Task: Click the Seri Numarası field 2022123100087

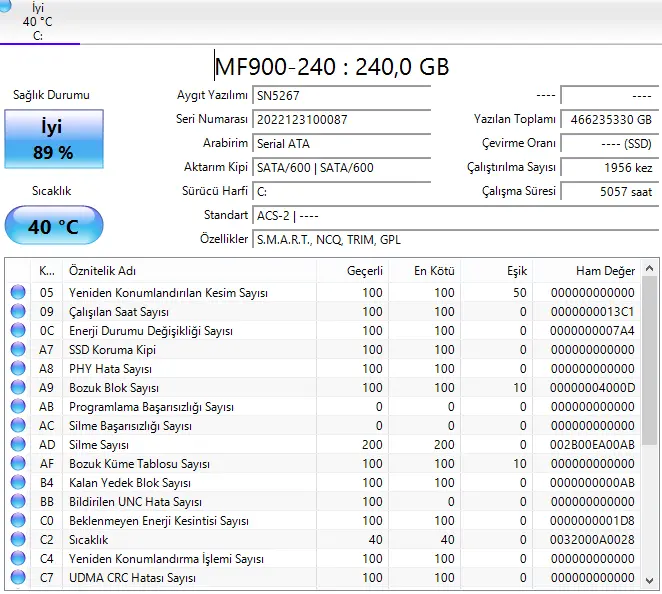Action: pyautogui.click(x=341, y=119)
